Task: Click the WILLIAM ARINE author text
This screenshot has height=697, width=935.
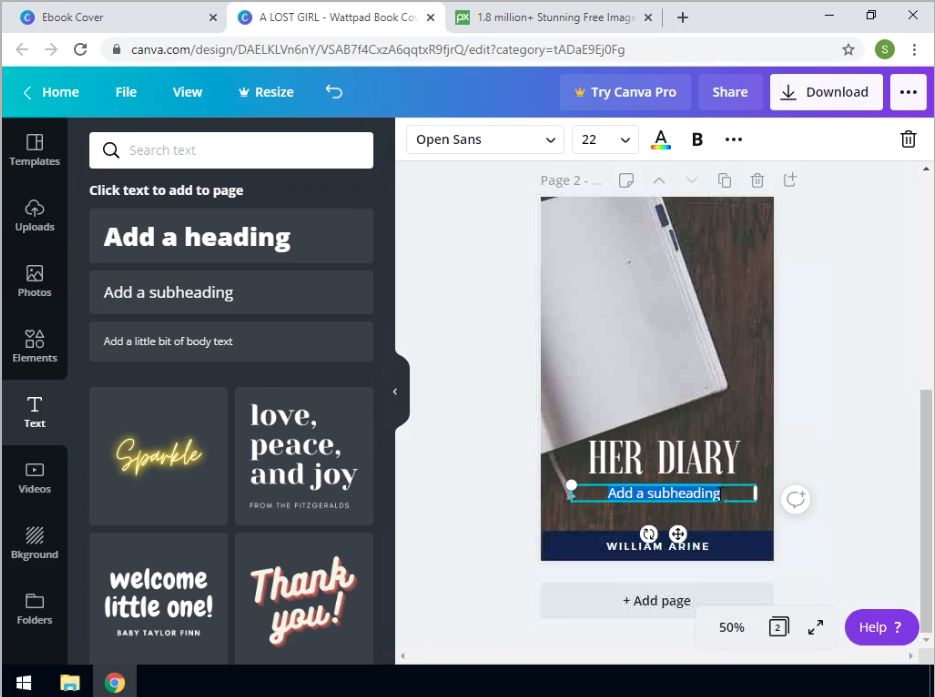Action: click(x=658, y=546)
